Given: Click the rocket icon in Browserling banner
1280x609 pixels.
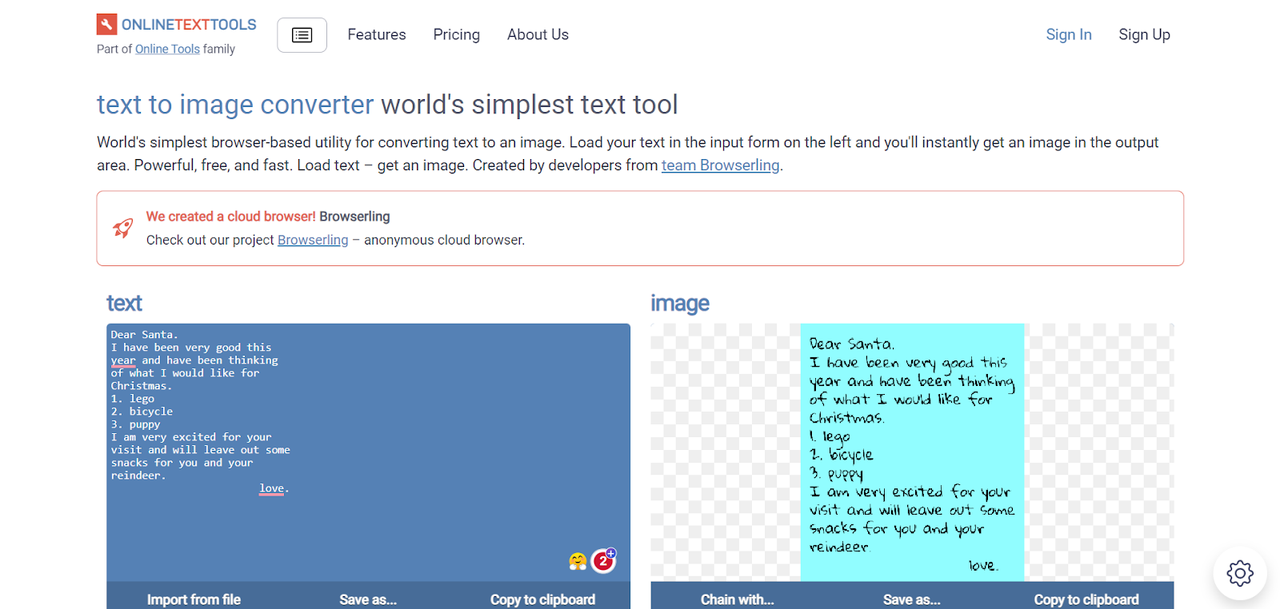Looking at the screenshot, I should (x=123, y=228).
